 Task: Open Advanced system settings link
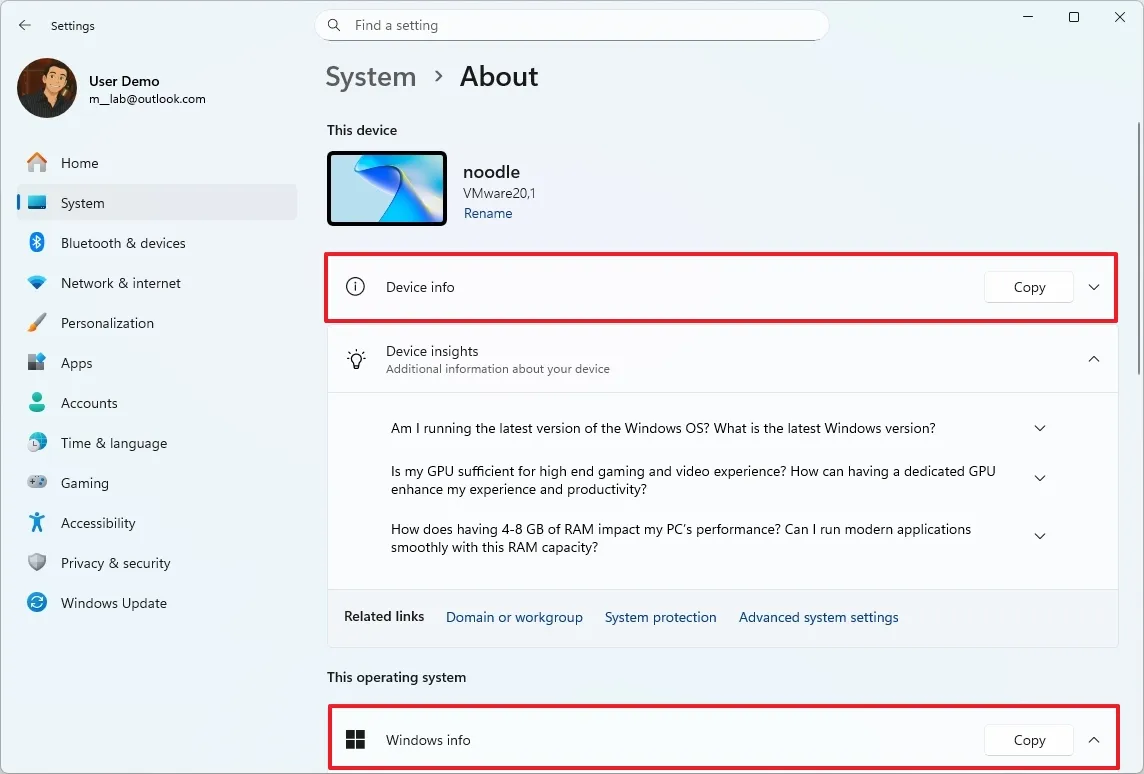coord(818,617)
